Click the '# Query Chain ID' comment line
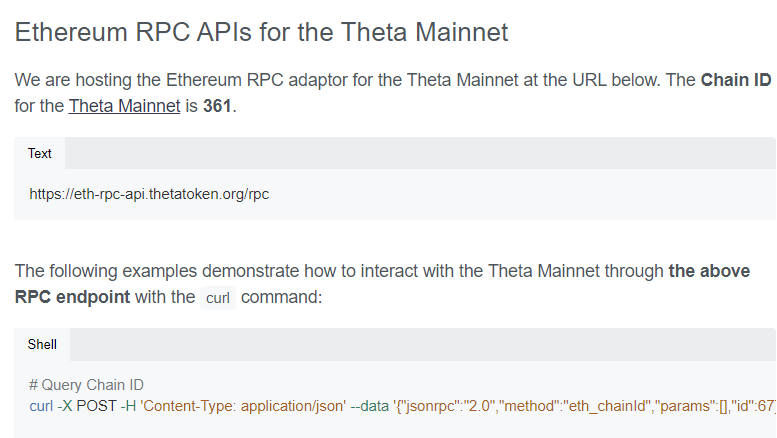The height and width of the screenshot is (438, 777). (x=86, y=385)
